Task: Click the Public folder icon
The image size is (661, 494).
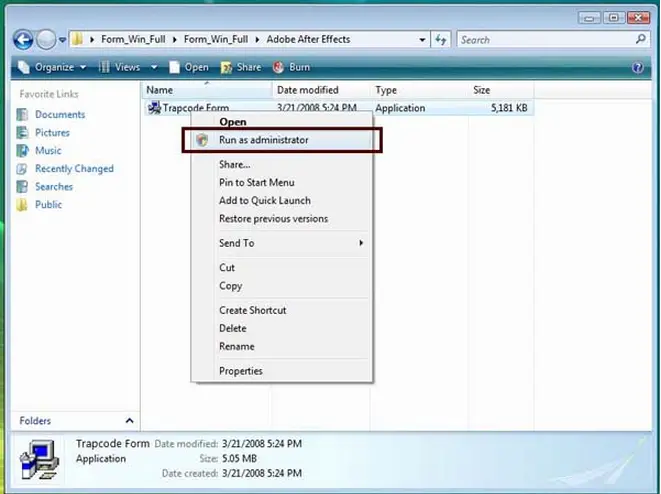Action: click(x=22, y=204)
